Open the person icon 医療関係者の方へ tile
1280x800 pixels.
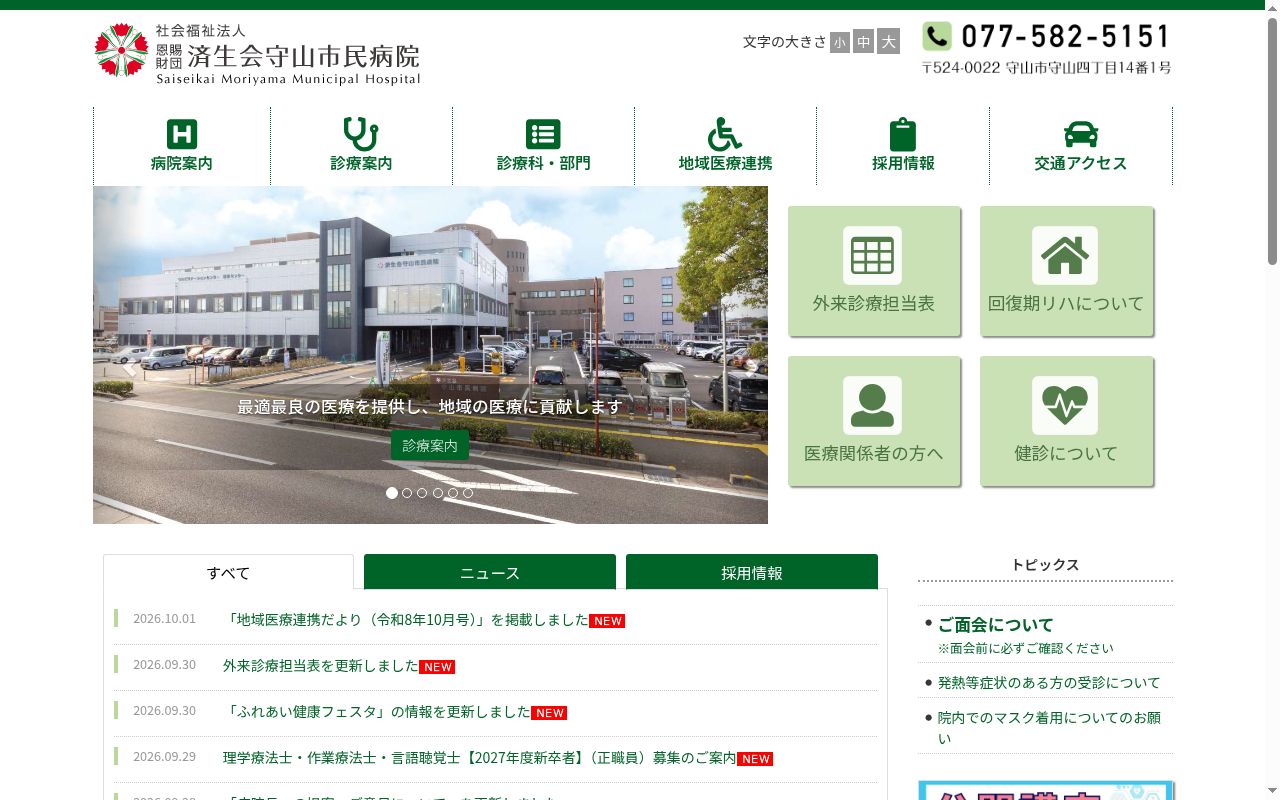[874, 421]
